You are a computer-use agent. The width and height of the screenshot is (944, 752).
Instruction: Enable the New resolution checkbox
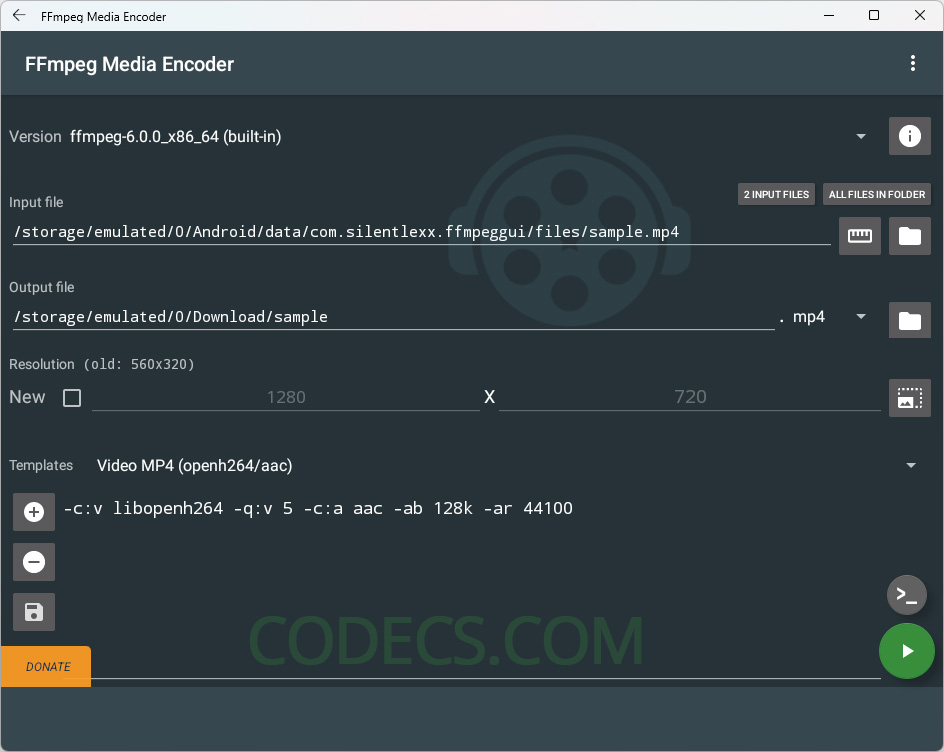point(72,397)
